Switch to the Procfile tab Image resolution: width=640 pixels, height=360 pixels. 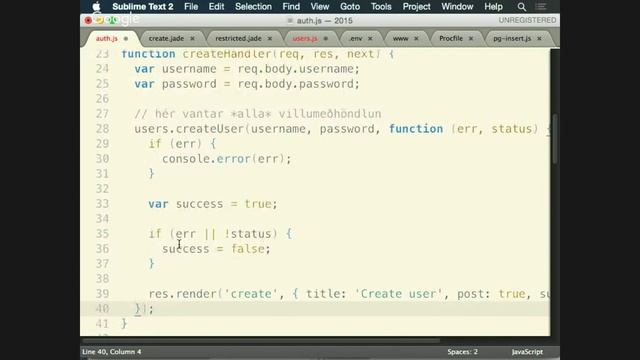(451, 38)
